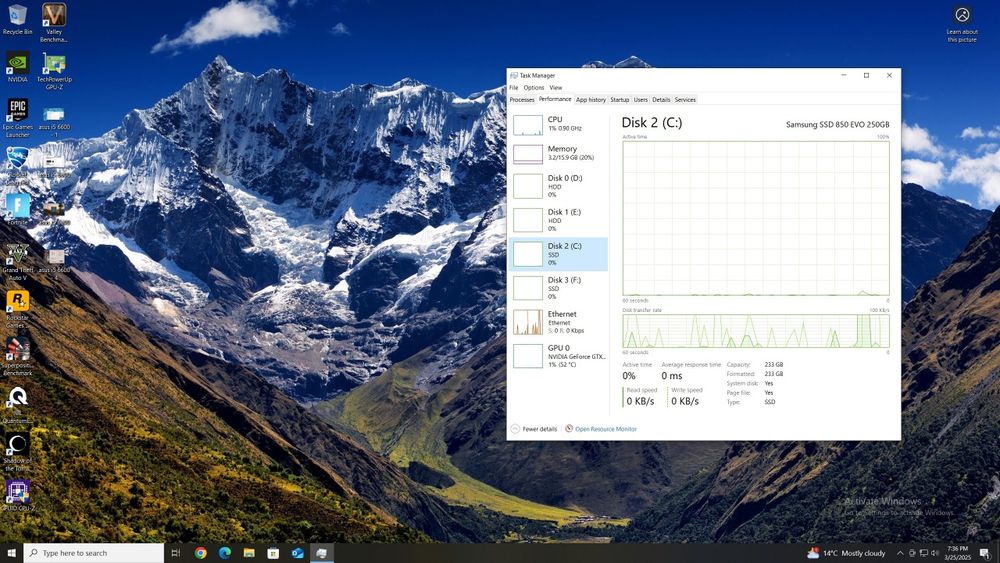Open the Epic Games Launcher shortcut
Image resolution: width=1000 pixels, height=563 pixels.
[x=17, y=118]
